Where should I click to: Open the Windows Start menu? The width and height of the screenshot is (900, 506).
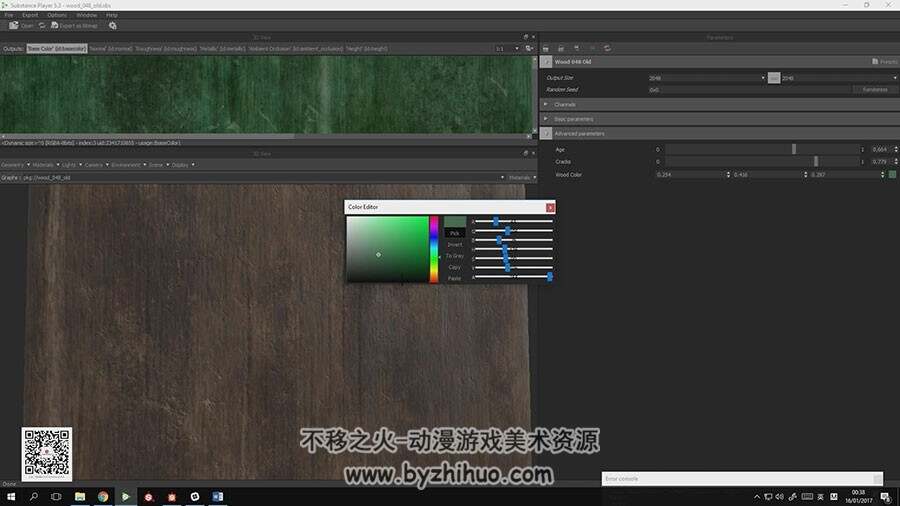point(11,497)
